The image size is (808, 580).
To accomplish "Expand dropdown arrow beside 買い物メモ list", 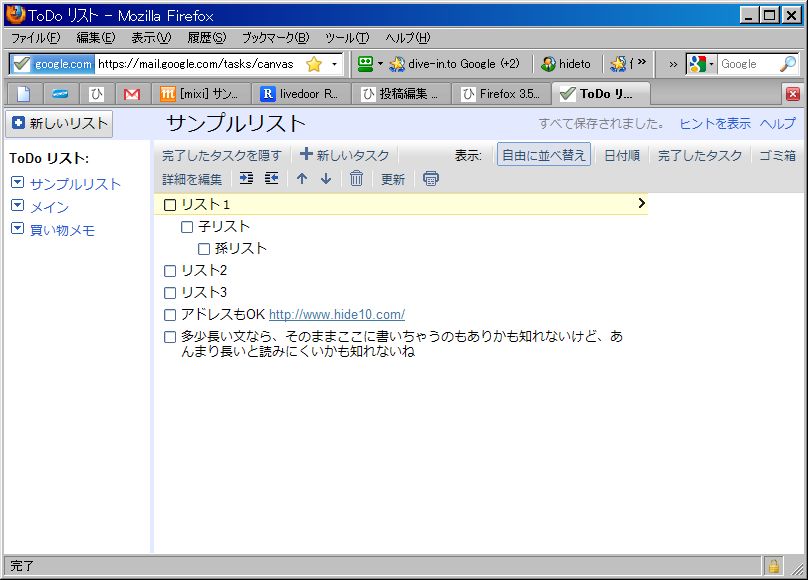I will [17, 229].
